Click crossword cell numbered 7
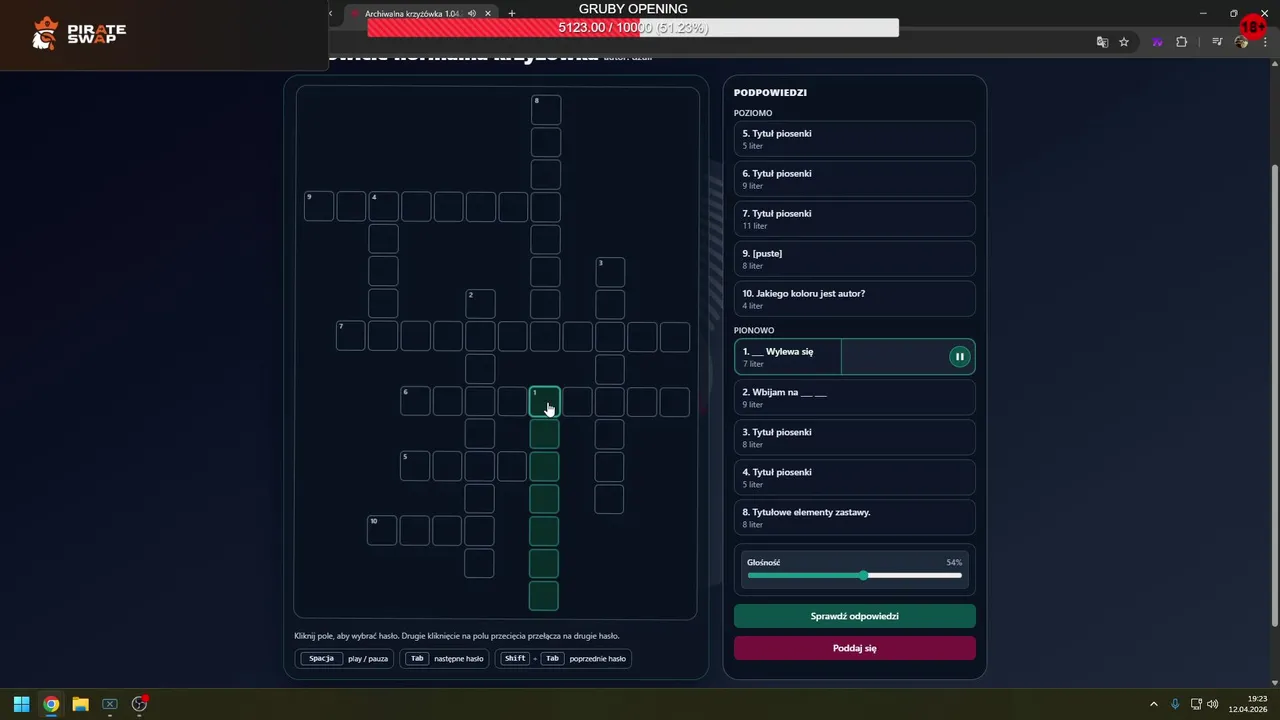Image resolution: width=1280 pixels, height=720 pixels. (x=351, y=336)
